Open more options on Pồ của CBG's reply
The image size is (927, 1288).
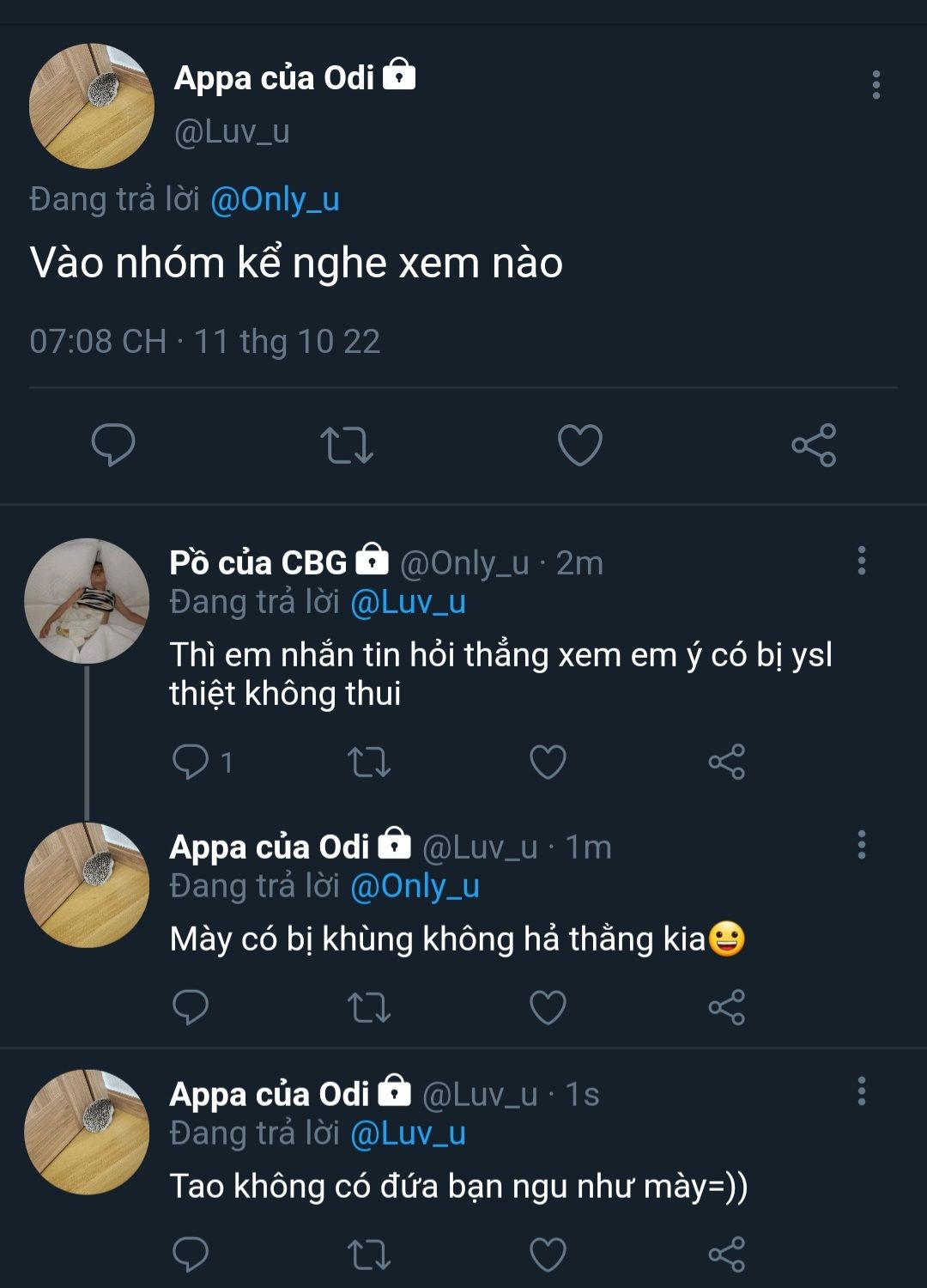point(861,561)
